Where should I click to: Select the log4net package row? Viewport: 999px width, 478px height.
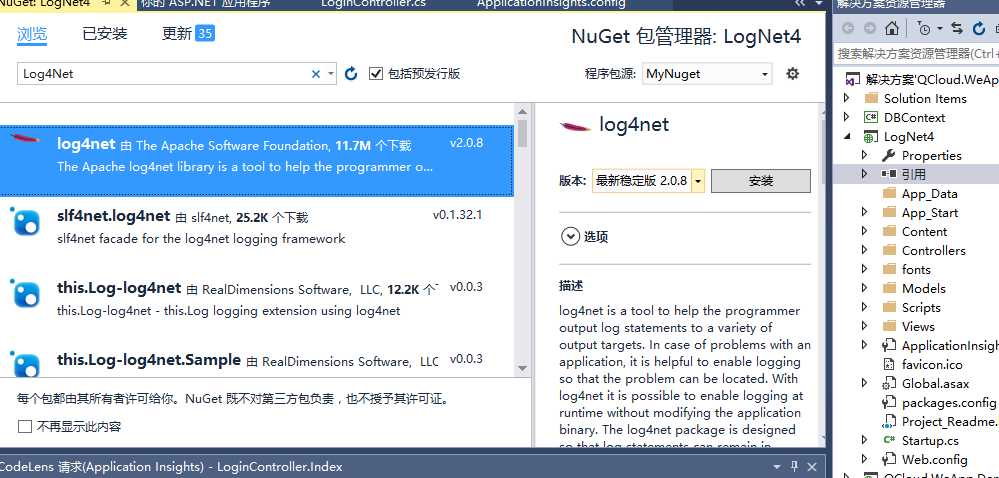(x=256, y=160)
